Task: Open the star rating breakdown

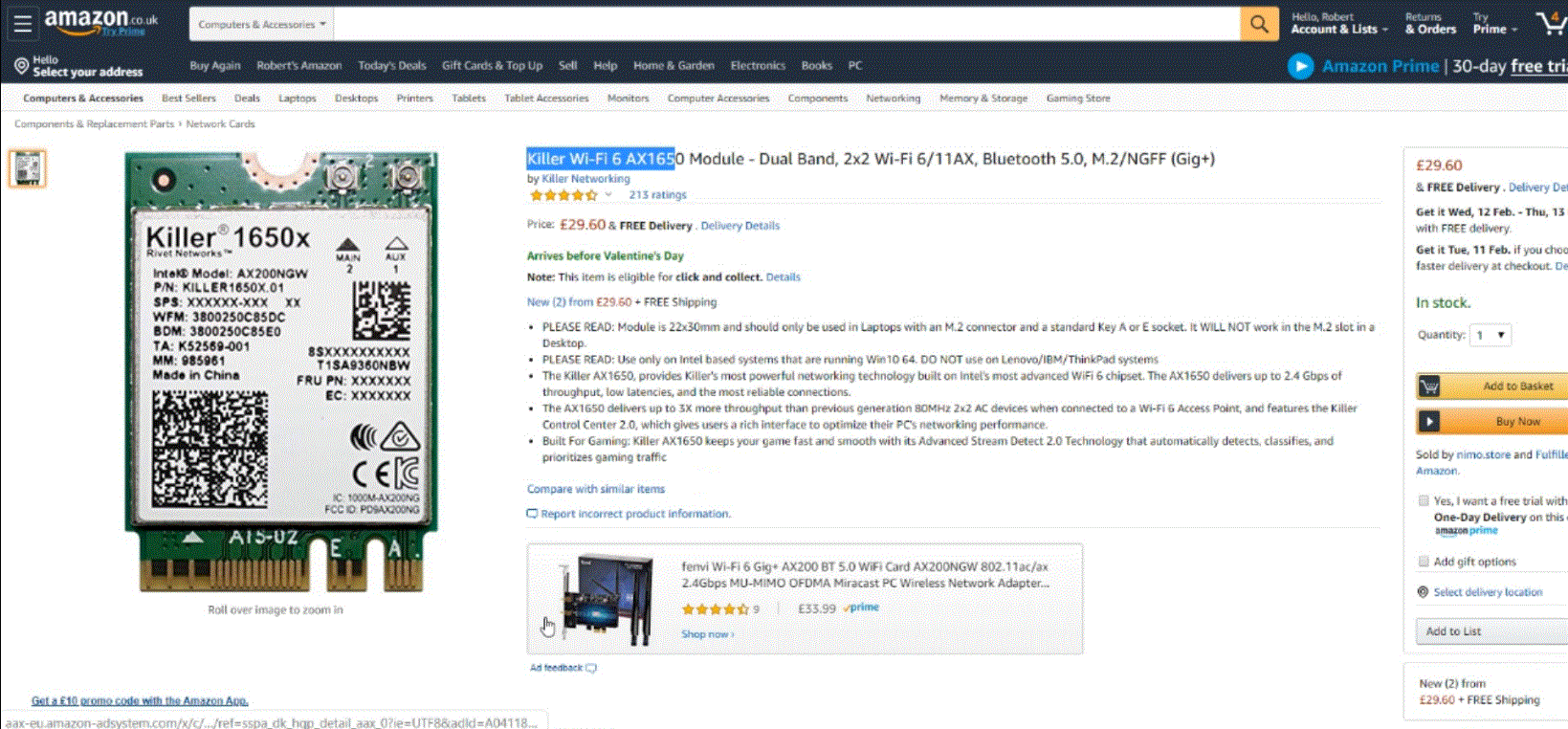Action: 563,195
